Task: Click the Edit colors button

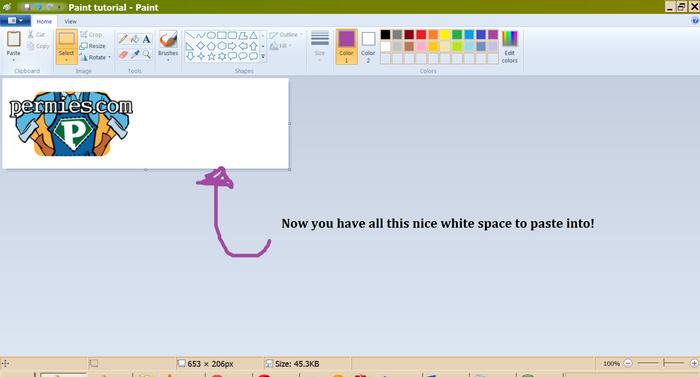Action: pyautogui.click(x=510, y=47)
